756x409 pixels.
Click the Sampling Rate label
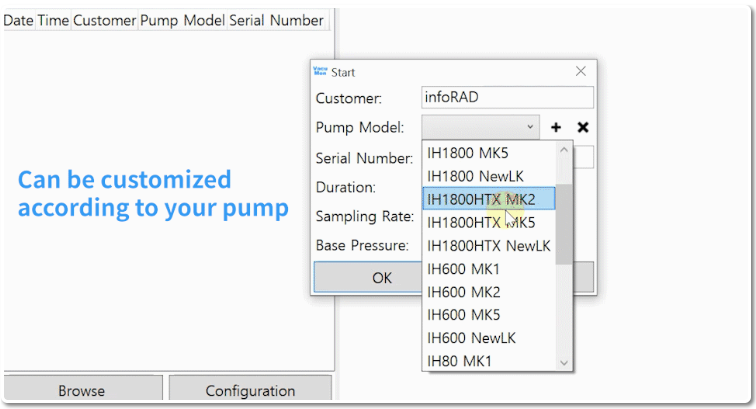coord(364,216)
